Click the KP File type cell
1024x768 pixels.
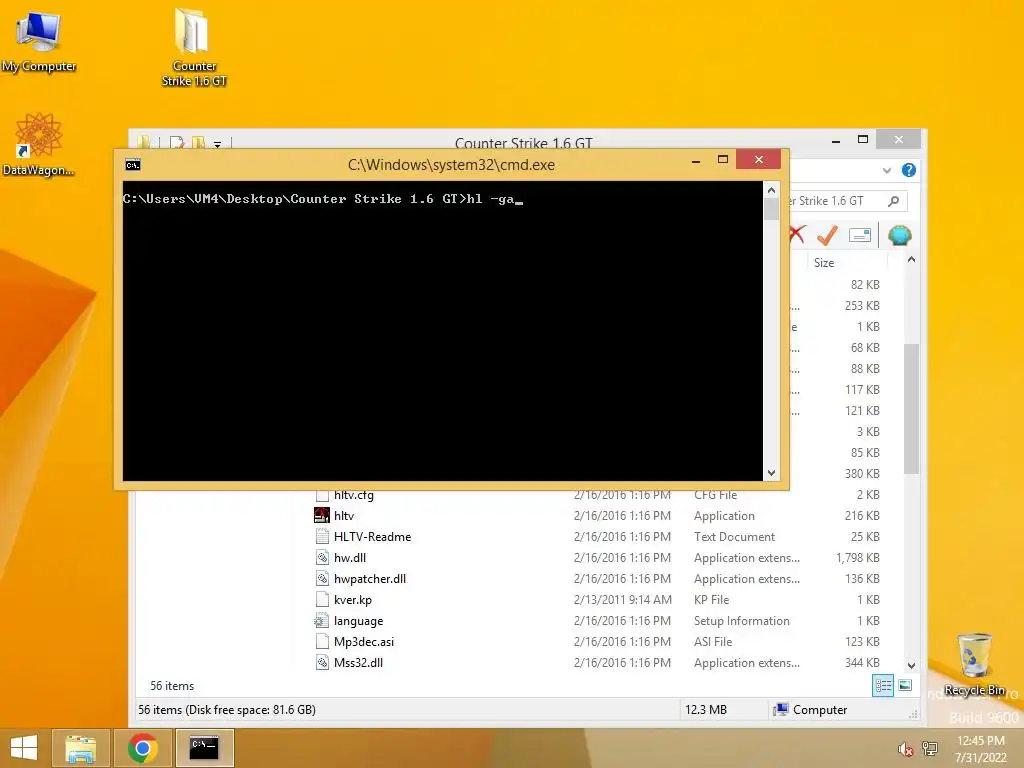click(711, 600)
